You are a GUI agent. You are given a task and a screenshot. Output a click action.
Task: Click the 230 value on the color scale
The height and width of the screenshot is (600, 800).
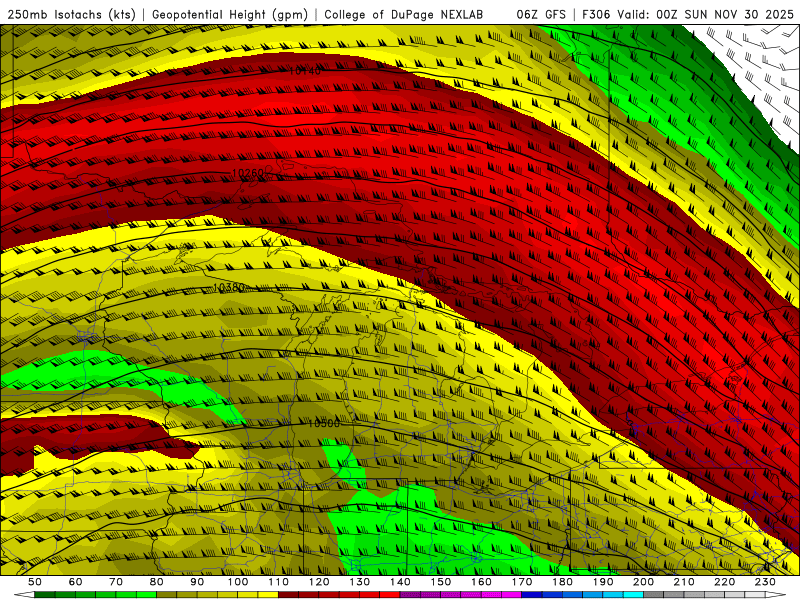pos(765,582)
